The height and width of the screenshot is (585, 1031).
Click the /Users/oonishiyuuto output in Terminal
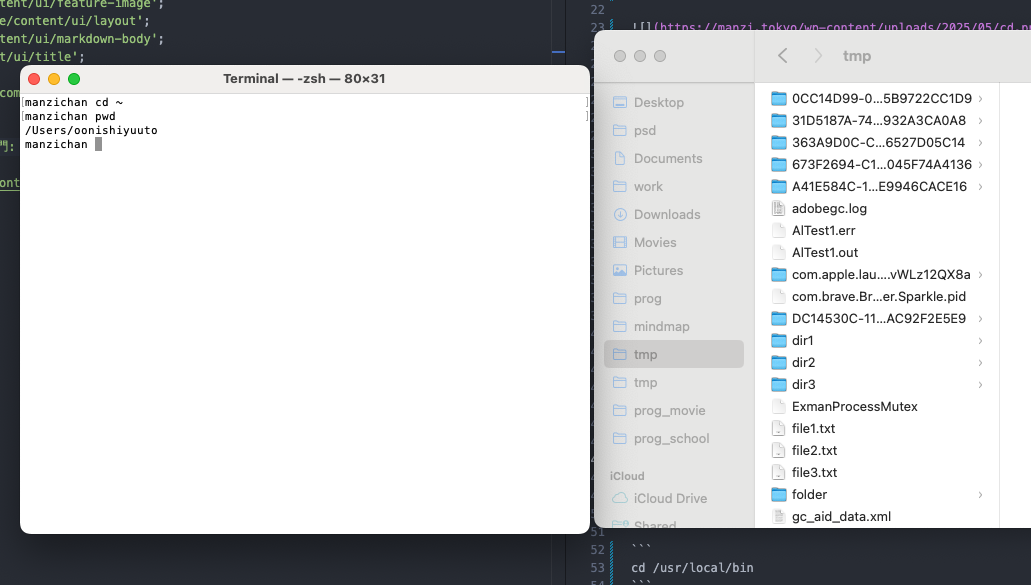point(91,130)
